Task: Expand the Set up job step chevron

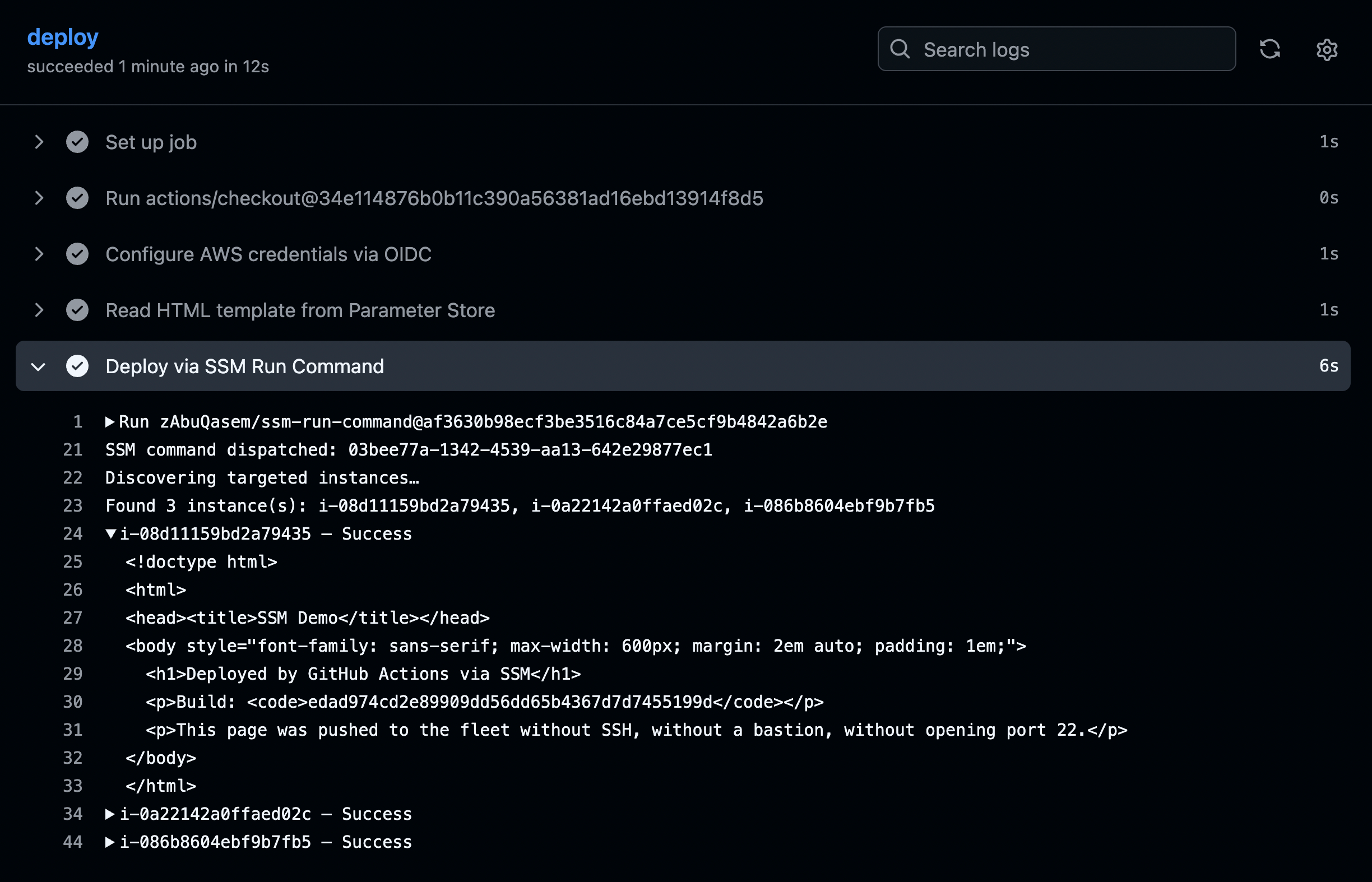Action: (38, 142)
